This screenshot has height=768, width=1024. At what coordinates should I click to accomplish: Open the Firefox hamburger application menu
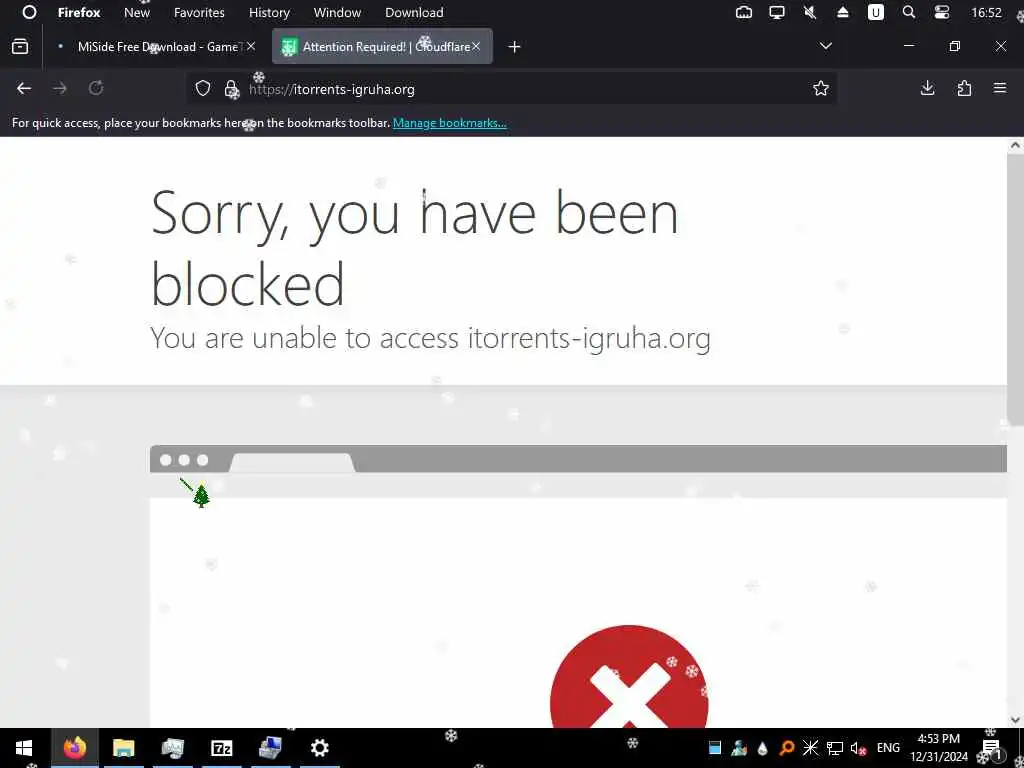1000,88
